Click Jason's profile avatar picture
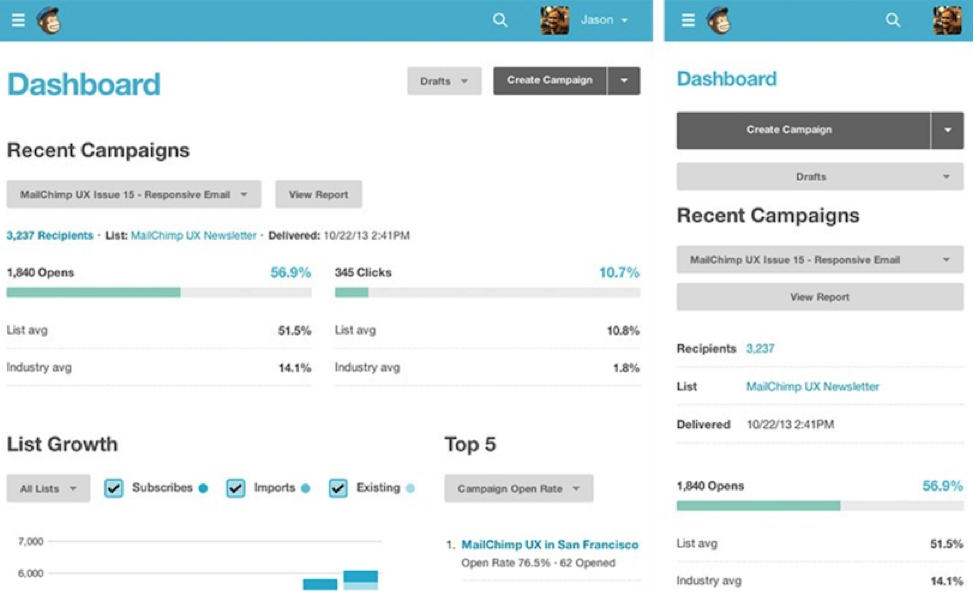 553,19
